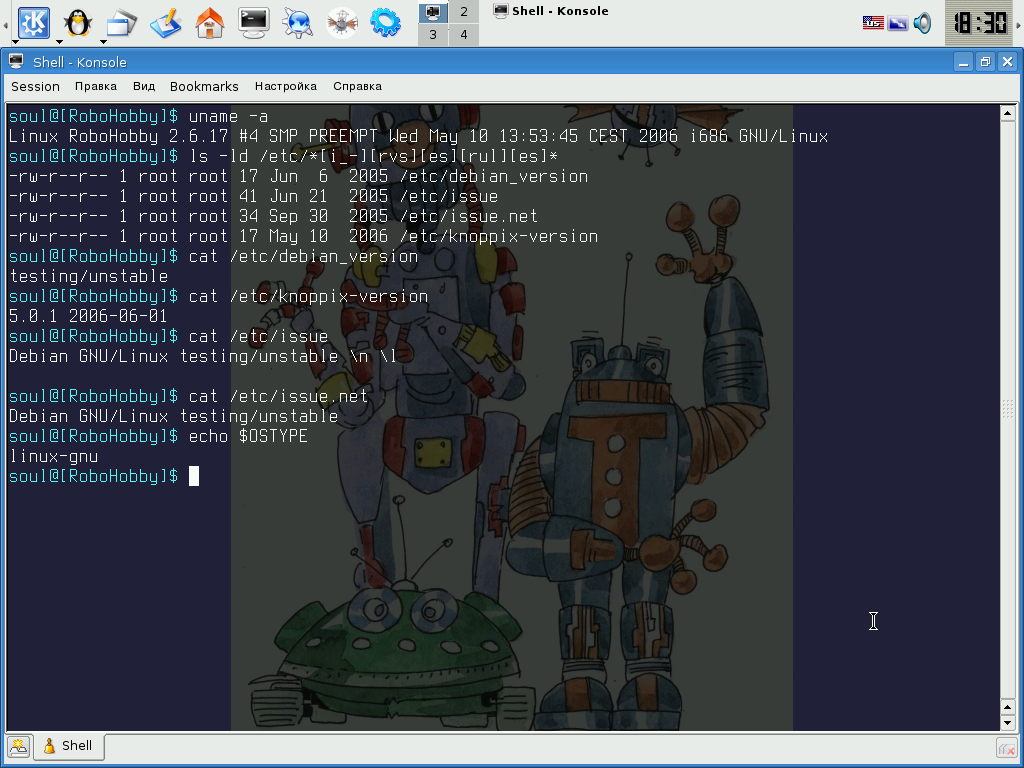
Task: Click the terminal scrollbar top up arrow
Action: (1007, 113)
